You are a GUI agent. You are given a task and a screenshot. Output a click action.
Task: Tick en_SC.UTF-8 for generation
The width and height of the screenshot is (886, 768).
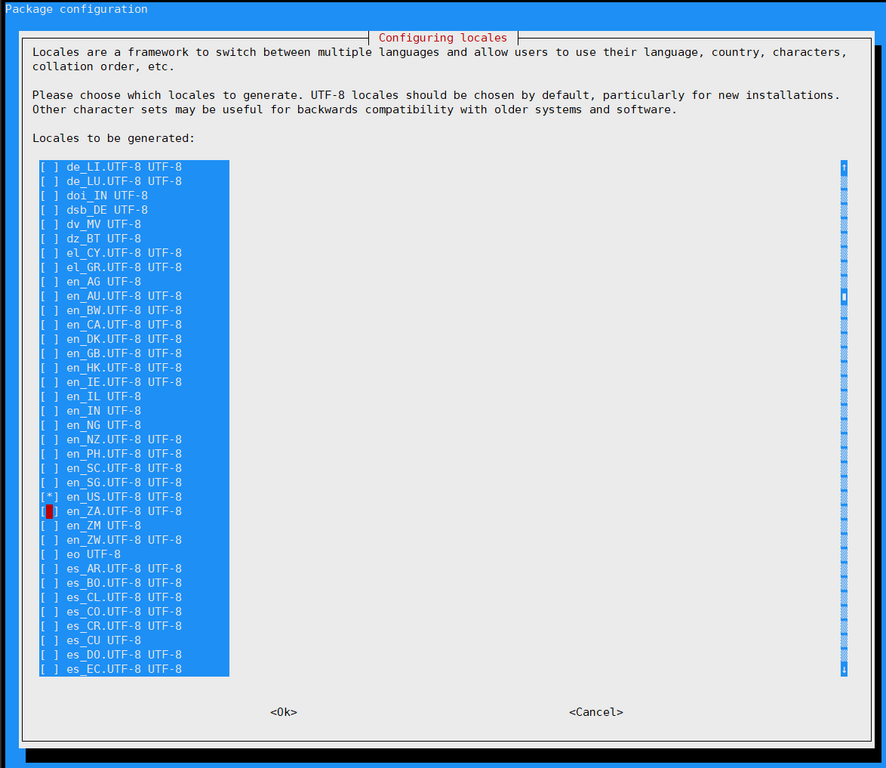[49, 468]
